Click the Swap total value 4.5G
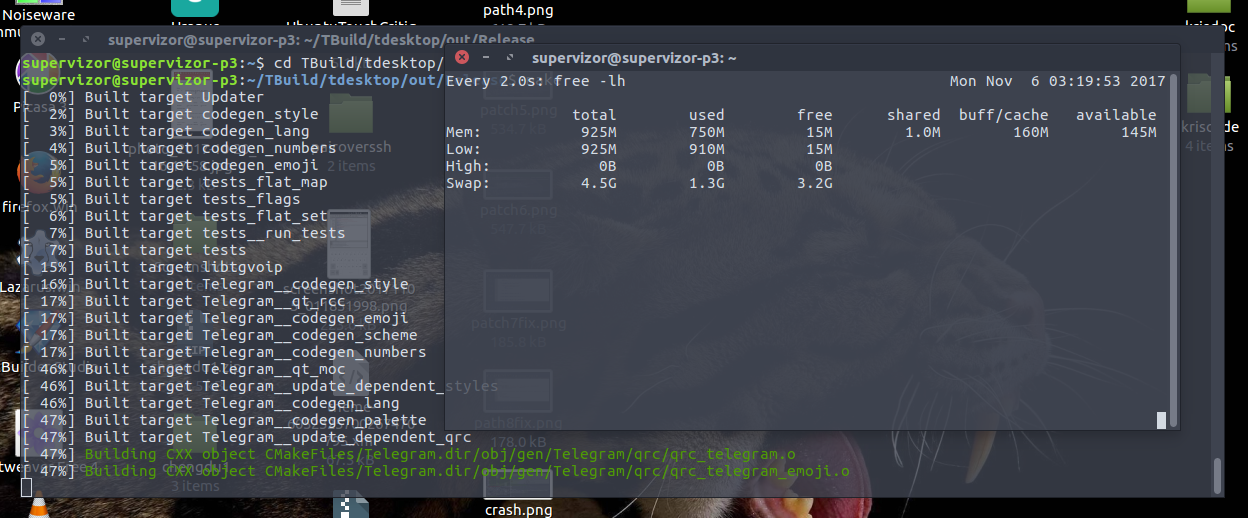Viewport: 1248px width, 518px height. tap(598, 183)
